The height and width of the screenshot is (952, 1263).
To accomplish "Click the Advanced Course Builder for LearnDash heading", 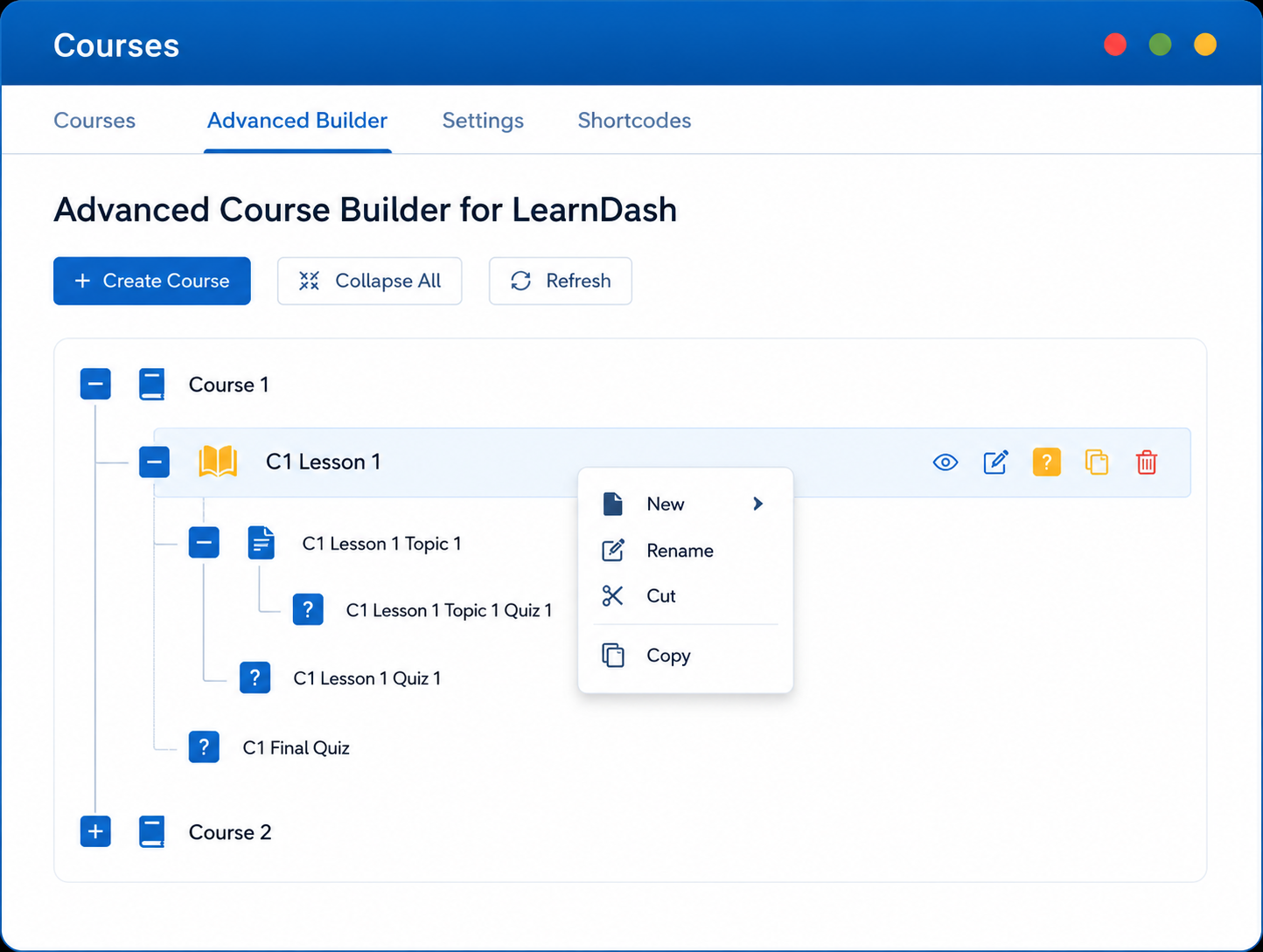I will tap(366, 210).
